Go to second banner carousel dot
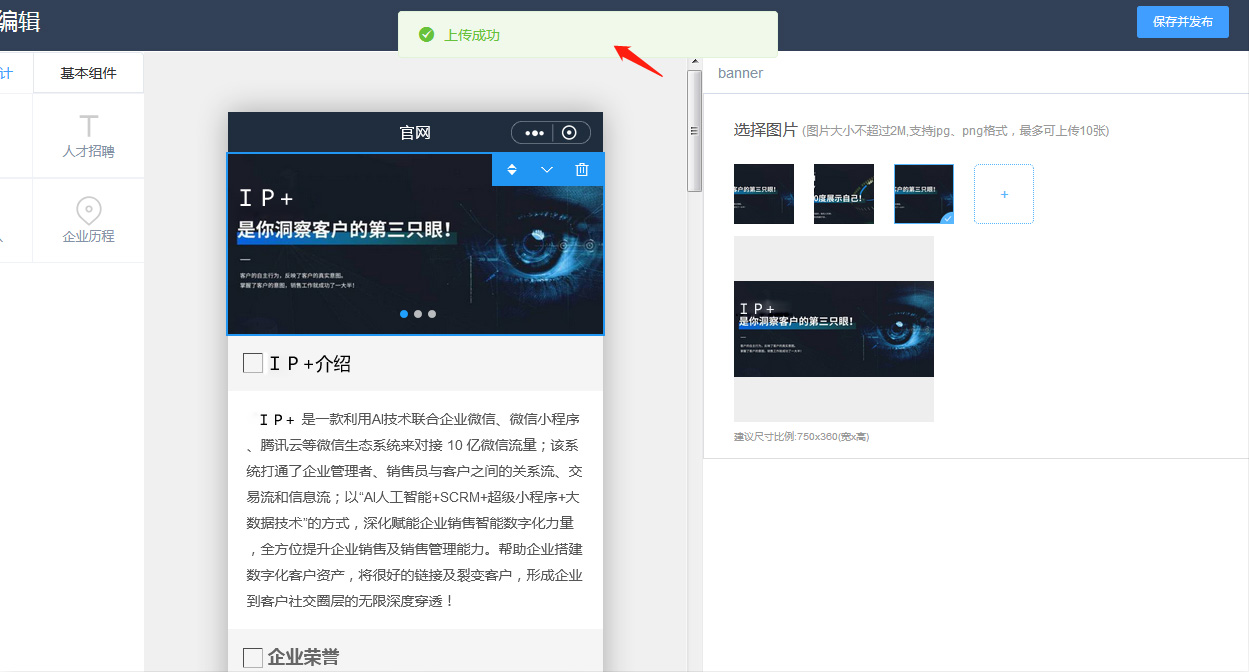The width and height of the screenshot is (1249, 672). (x=418, y=314)
